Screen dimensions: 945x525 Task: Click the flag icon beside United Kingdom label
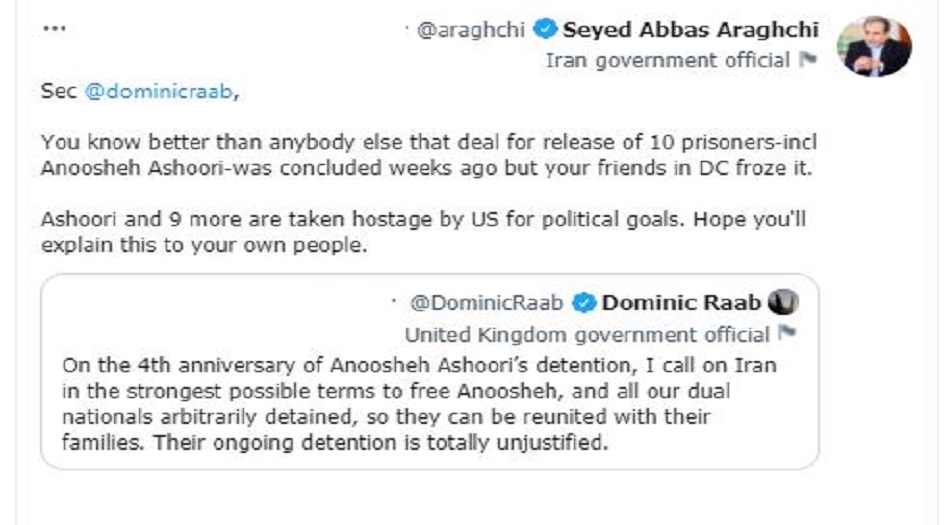[x=787, y=334]
